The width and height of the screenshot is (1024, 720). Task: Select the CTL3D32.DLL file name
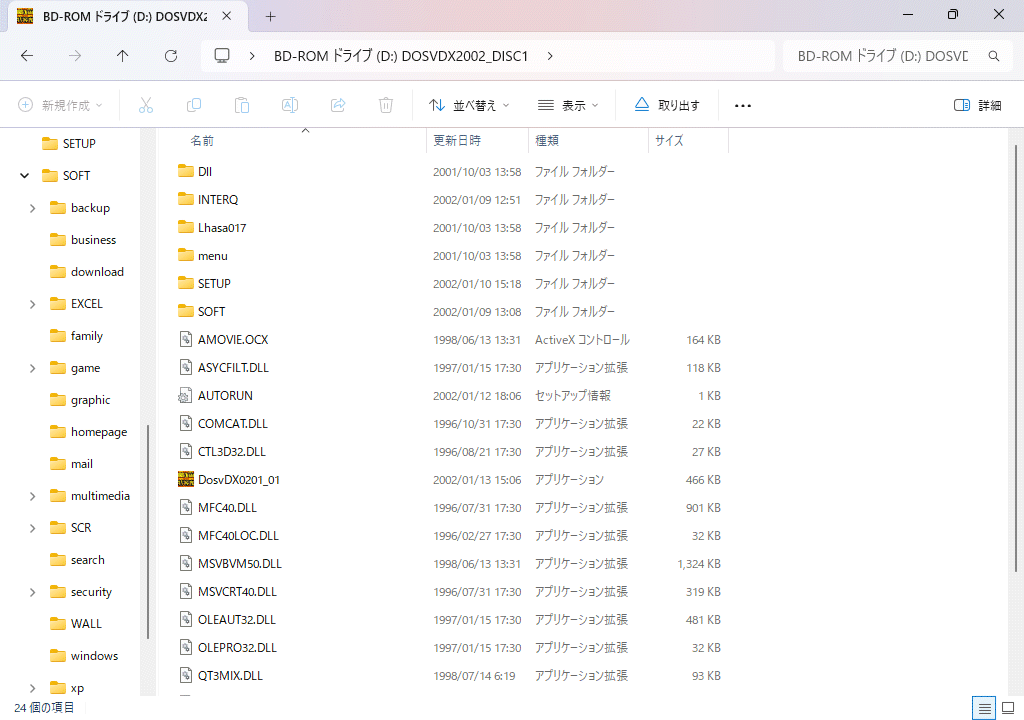pyautogui.click(x=232, y=451)
